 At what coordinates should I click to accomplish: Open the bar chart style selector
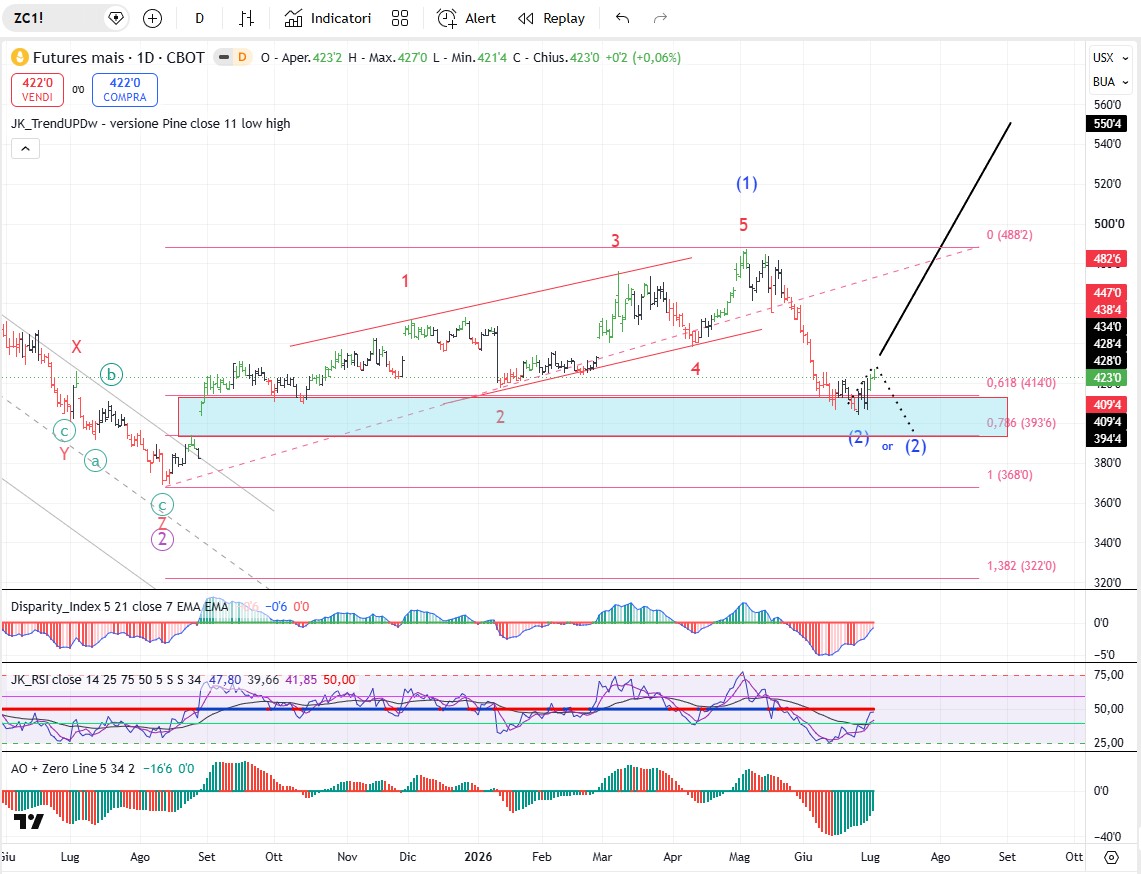[247, 18]
